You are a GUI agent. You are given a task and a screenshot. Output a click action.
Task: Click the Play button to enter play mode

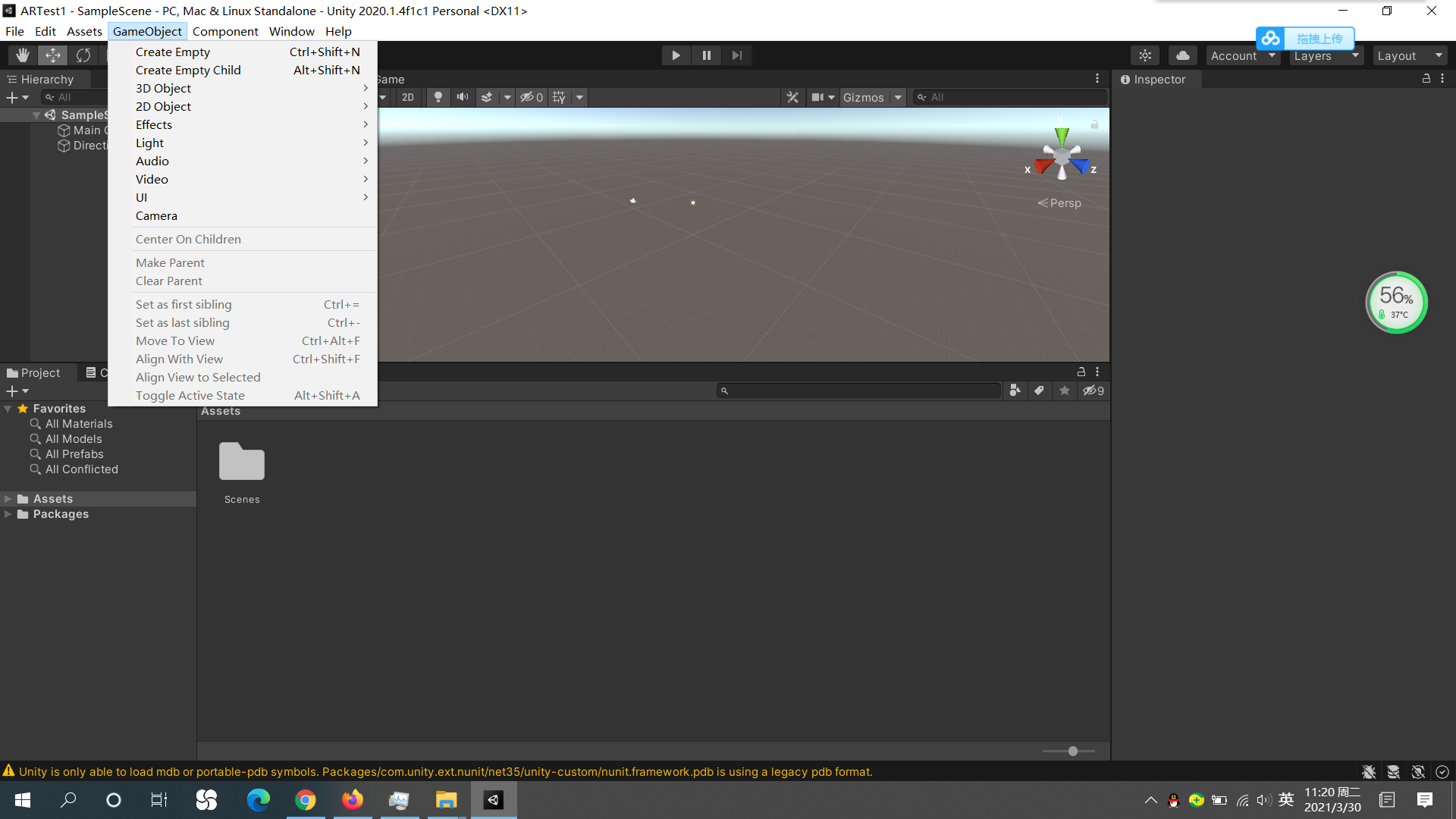pyautogui.click(x=676, y=55)
